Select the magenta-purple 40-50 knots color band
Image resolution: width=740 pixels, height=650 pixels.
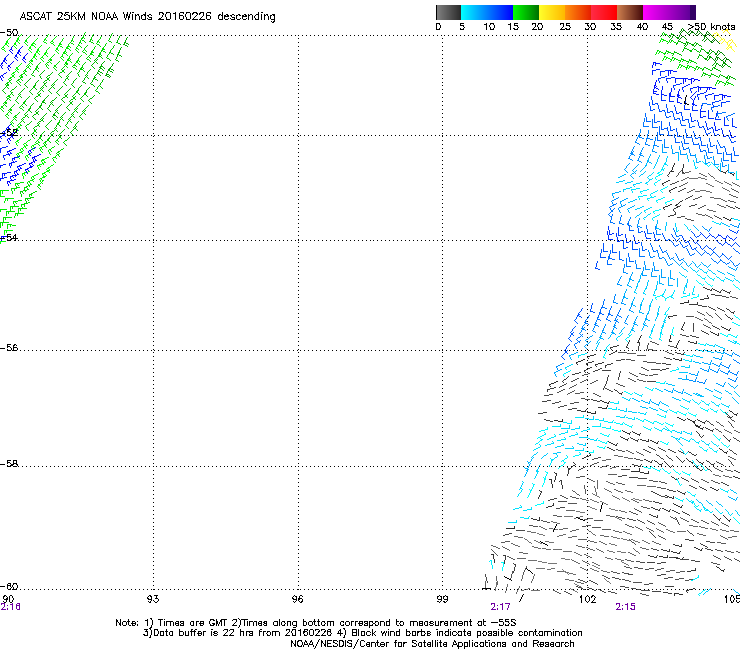pyautogui.click(x=669, y=12)
